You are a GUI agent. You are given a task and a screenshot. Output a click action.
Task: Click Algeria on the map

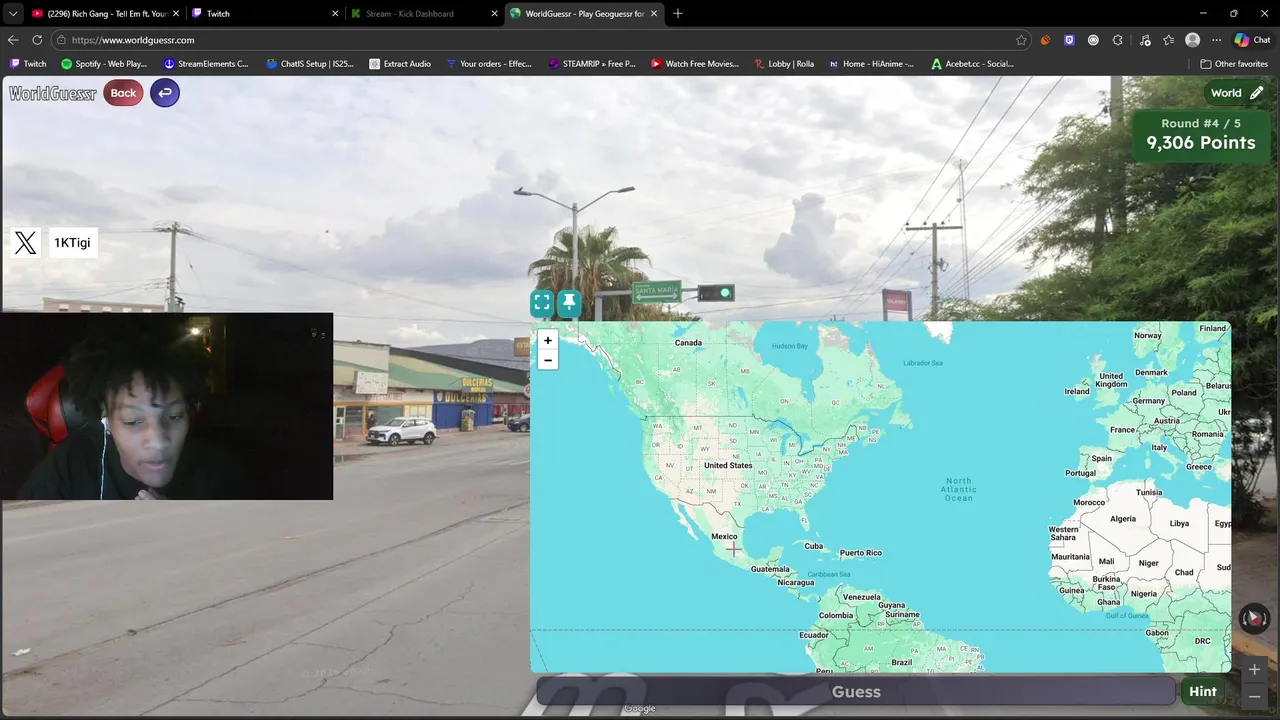[x=1123, y=519]
